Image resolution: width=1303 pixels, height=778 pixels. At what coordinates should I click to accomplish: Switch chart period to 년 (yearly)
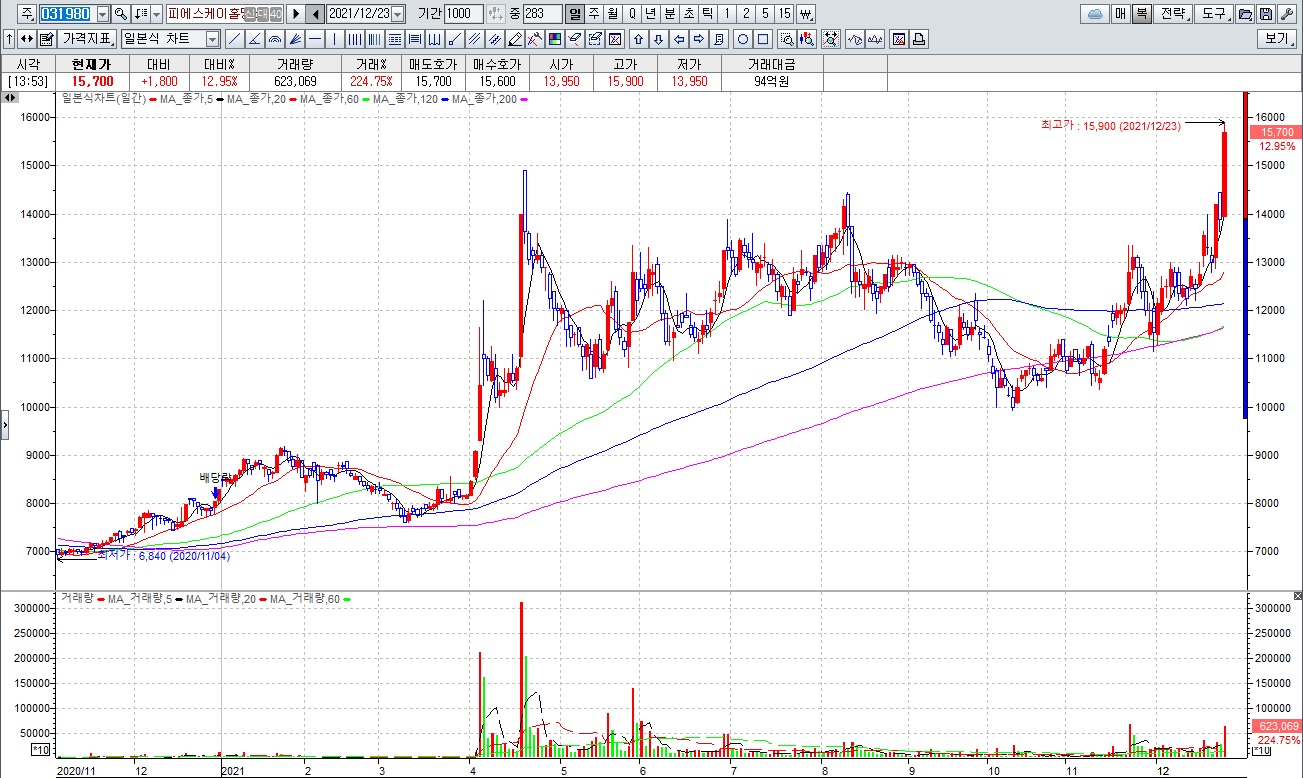click(651, 14)
